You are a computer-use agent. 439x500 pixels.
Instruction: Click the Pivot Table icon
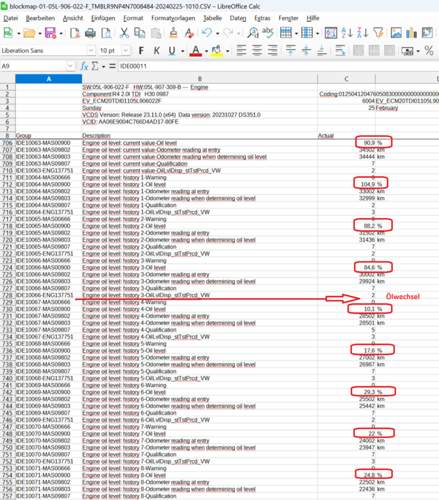pyautogui.click(x=427, y=33)
